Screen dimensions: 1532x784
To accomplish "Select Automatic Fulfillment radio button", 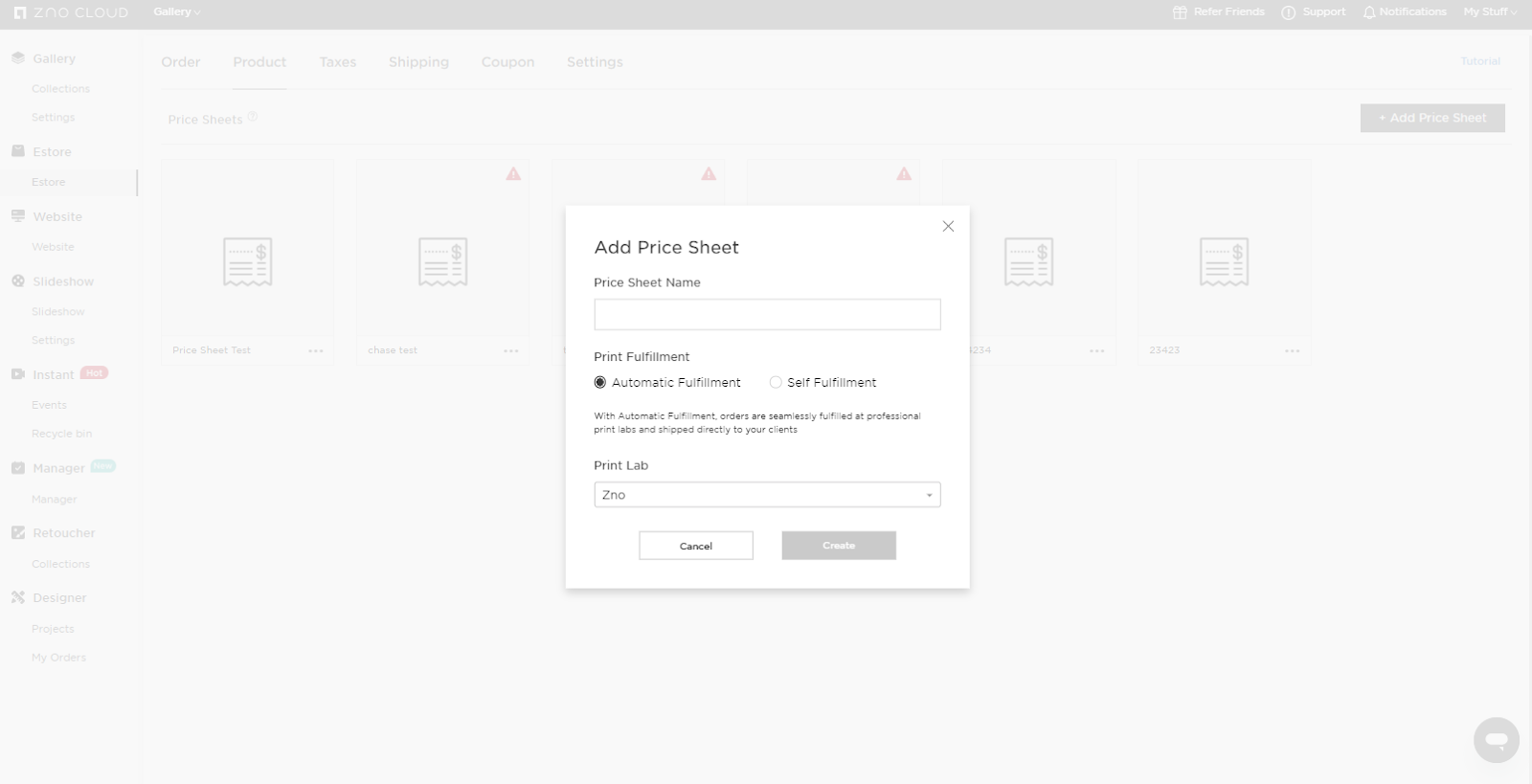I will [x=600, y=383].
